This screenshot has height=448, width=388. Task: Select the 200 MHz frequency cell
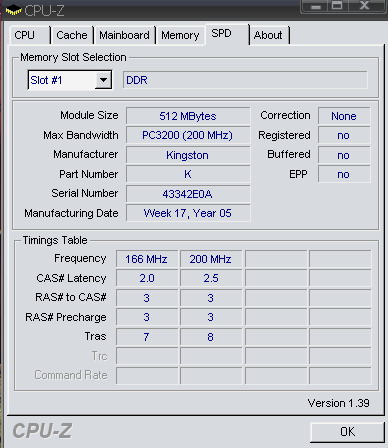(211, 259)
